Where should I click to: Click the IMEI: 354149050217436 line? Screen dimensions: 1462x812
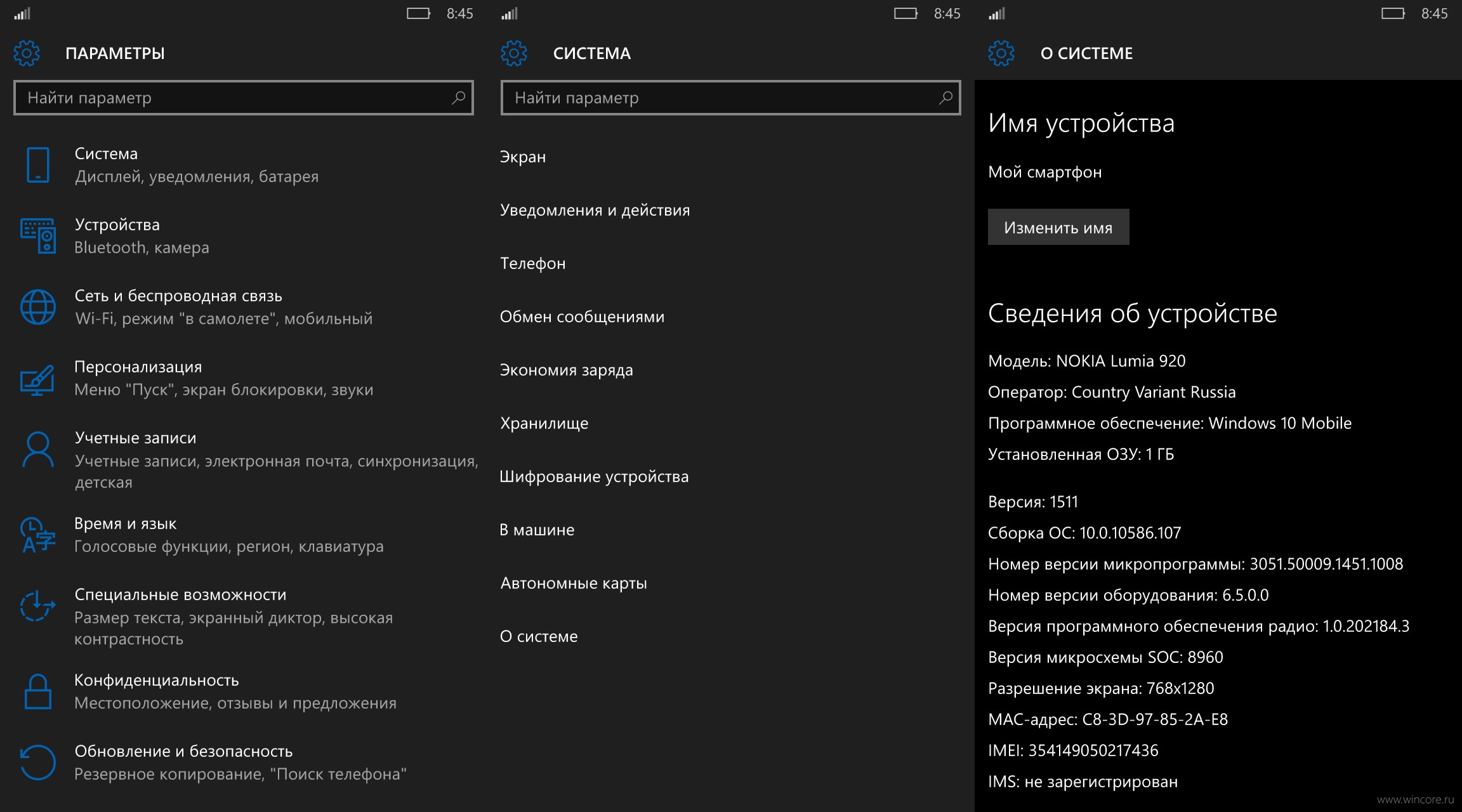click(1073, 750)
